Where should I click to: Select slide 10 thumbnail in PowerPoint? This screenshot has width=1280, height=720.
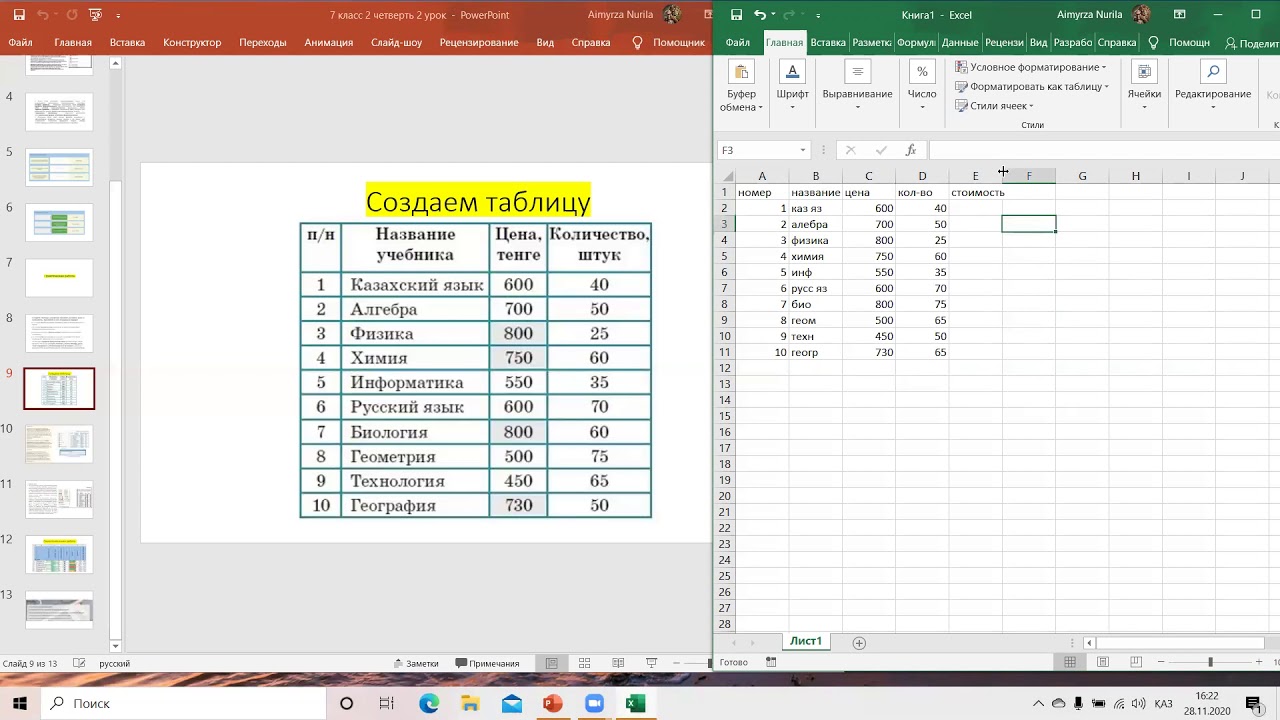tap(59, 444)
